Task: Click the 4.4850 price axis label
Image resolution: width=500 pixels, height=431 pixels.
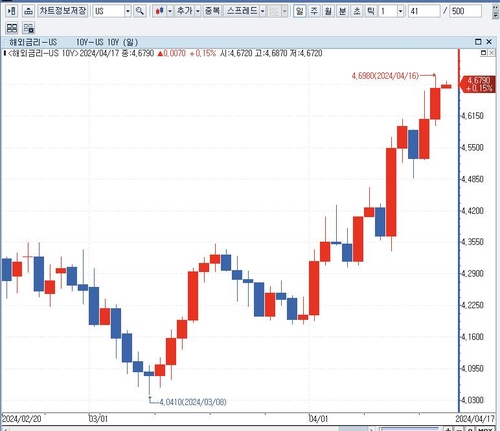Action: coord(472,179)
